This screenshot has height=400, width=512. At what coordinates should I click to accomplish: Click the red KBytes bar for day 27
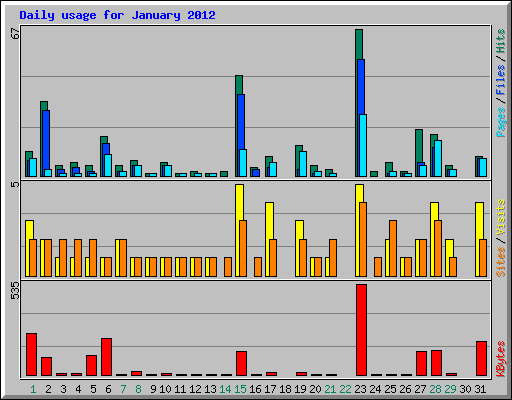[x=421, y=363]
